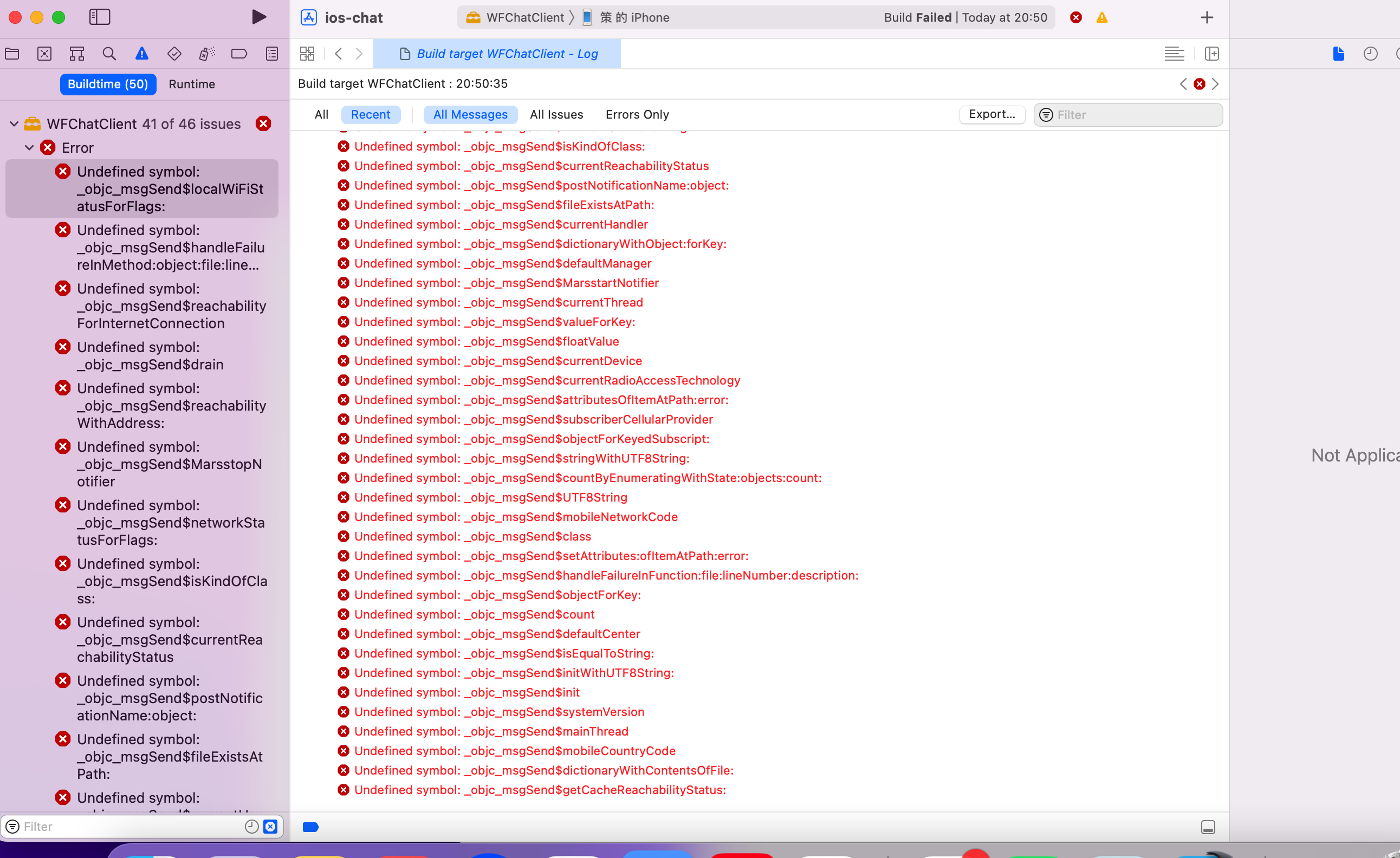This screenshot has height=858, width=1400.
Task: Click the yellow warning badge in the toolbar
Action: pos(1101,18)
